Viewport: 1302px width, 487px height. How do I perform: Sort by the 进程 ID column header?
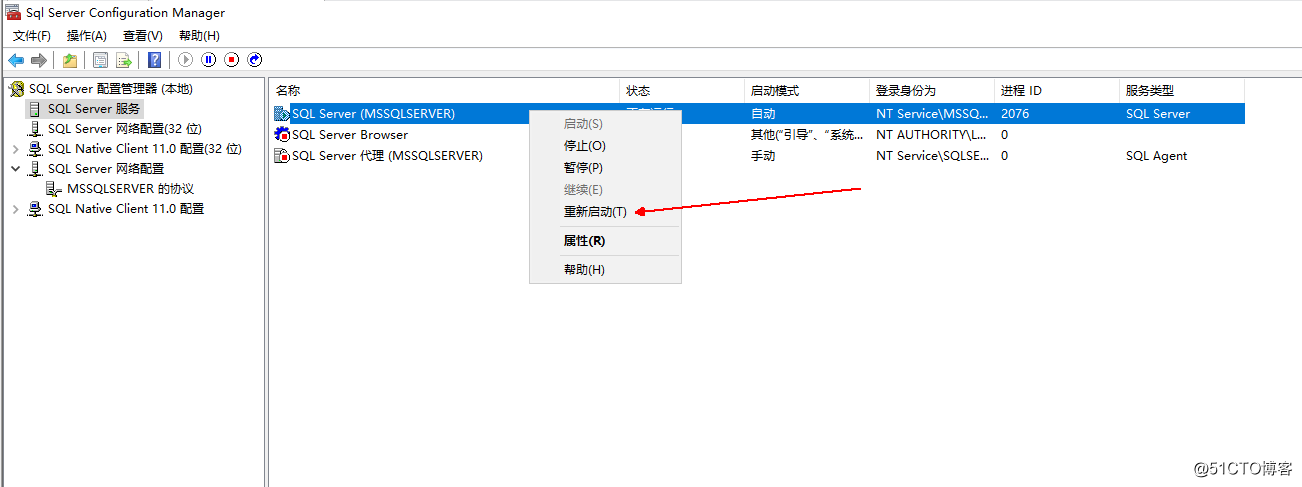point(1057,91)
